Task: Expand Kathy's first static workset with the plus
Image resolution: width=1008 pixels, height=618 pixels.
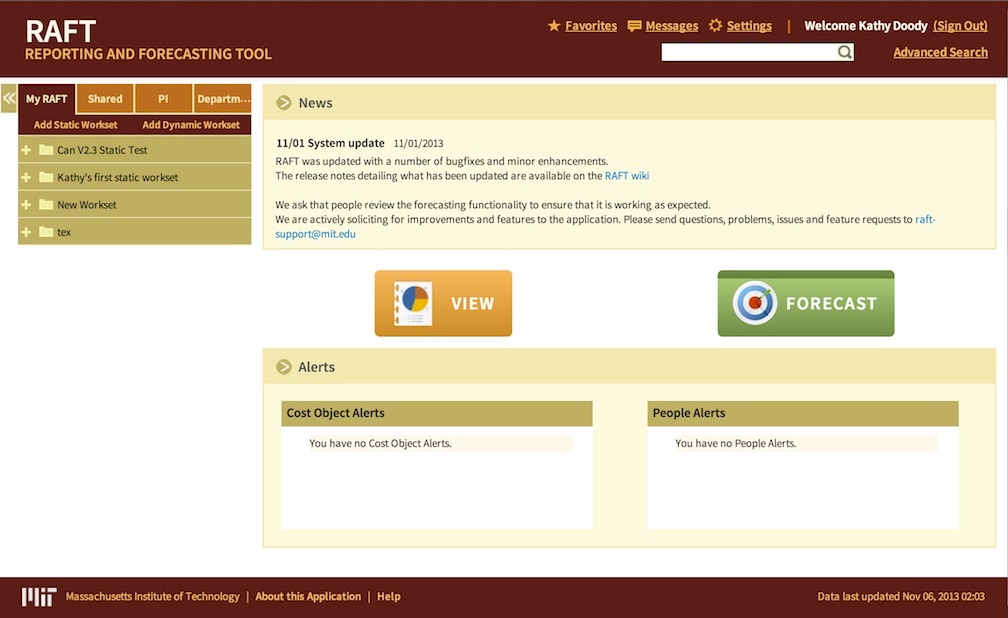Action: [26, 177]
